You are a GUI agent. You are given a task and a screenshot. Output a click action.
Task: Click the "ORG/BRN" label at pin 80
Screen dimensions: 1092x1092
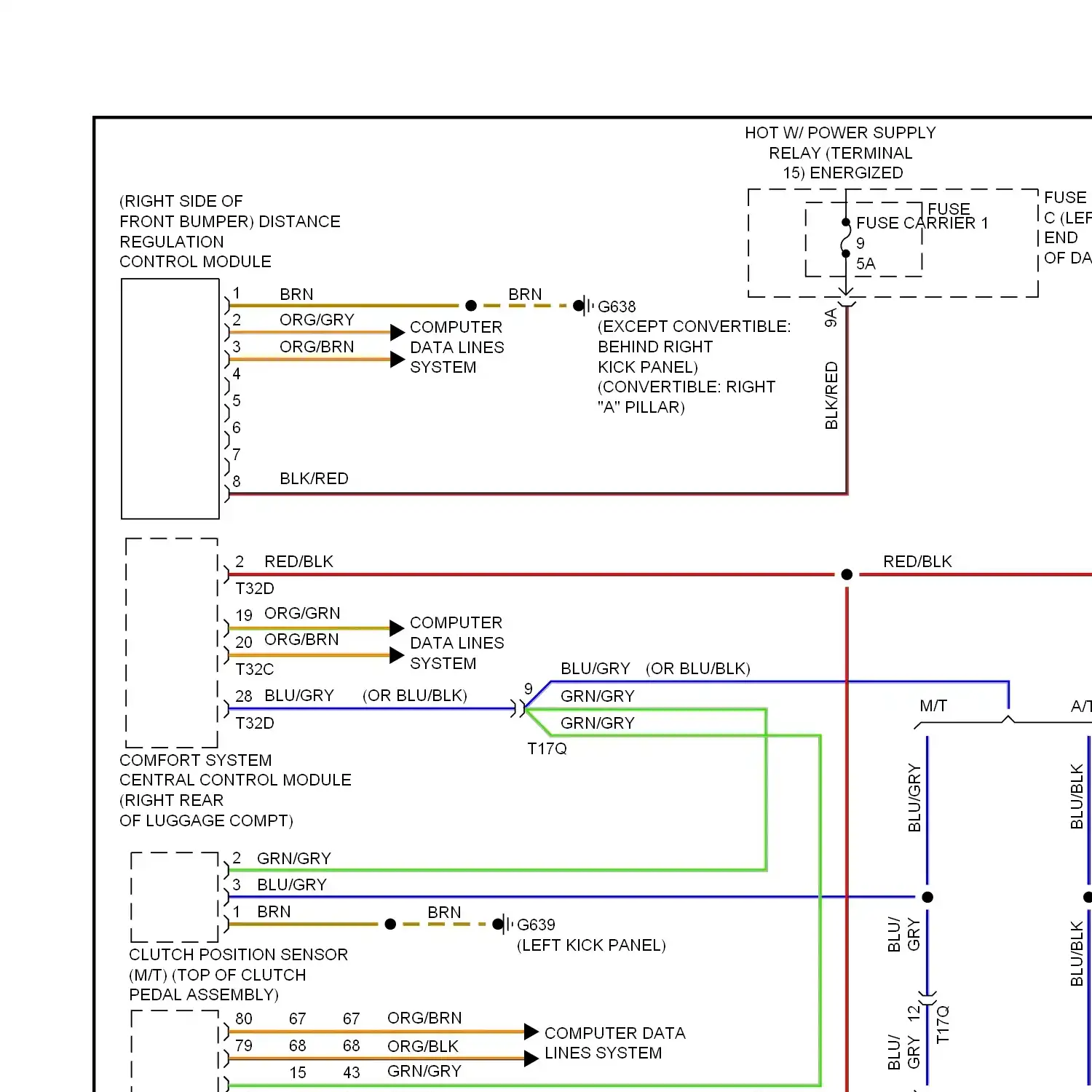coord(424,1018)
